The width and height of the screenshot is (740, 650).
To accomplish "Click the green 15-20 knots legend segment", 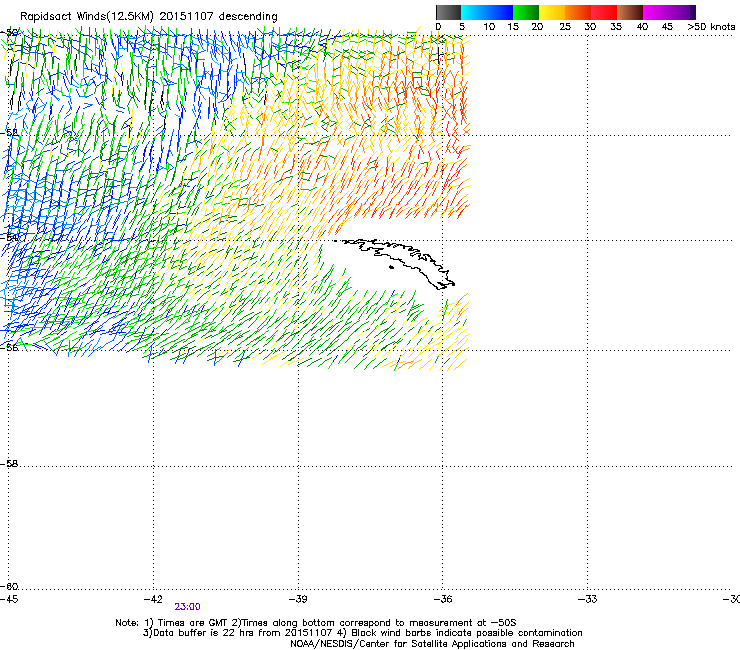I will 526,12.
